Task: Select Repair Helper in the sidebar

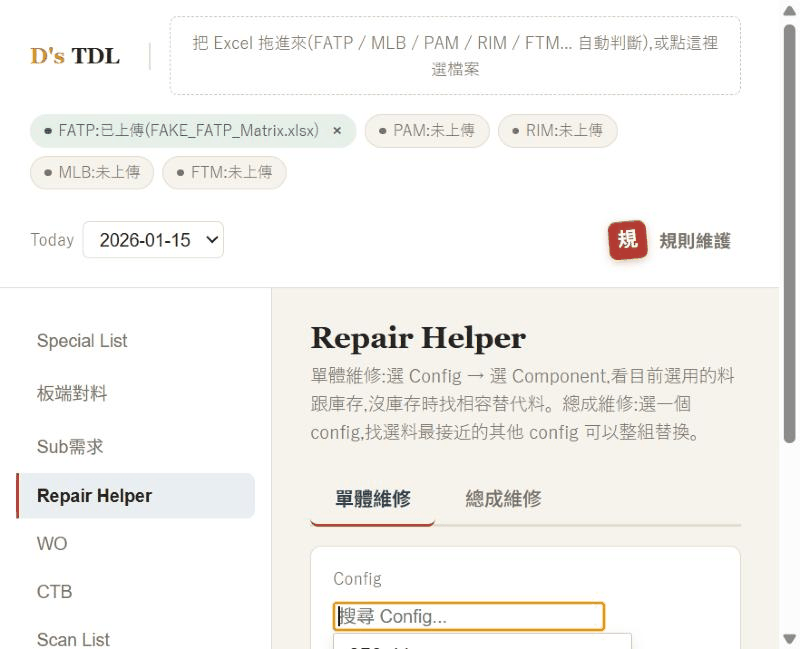Action: coord(135,495)
